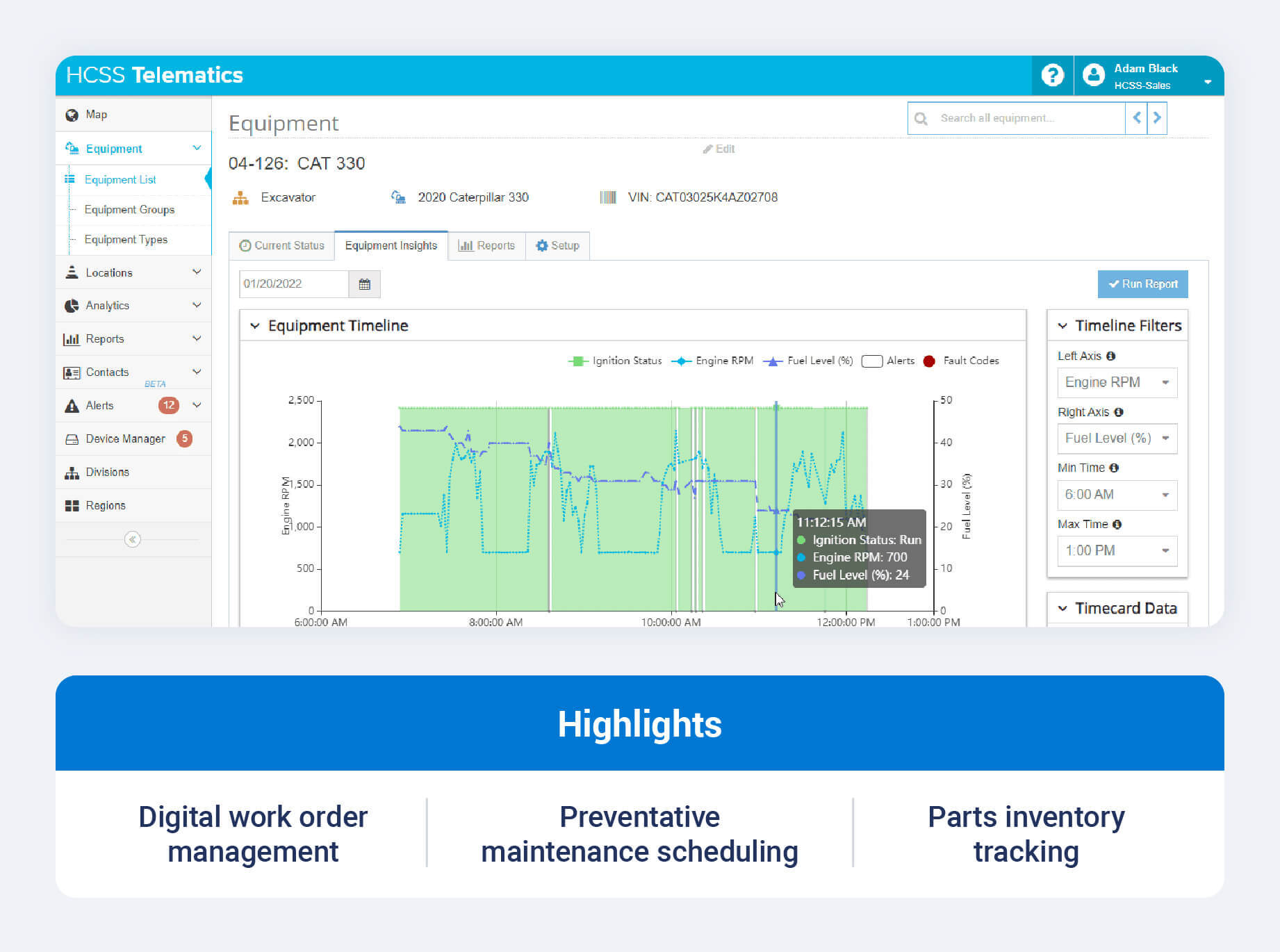Click the Min Time info icon
The width and height of the screenshot is (1280, 952).
pos(1114,468)
